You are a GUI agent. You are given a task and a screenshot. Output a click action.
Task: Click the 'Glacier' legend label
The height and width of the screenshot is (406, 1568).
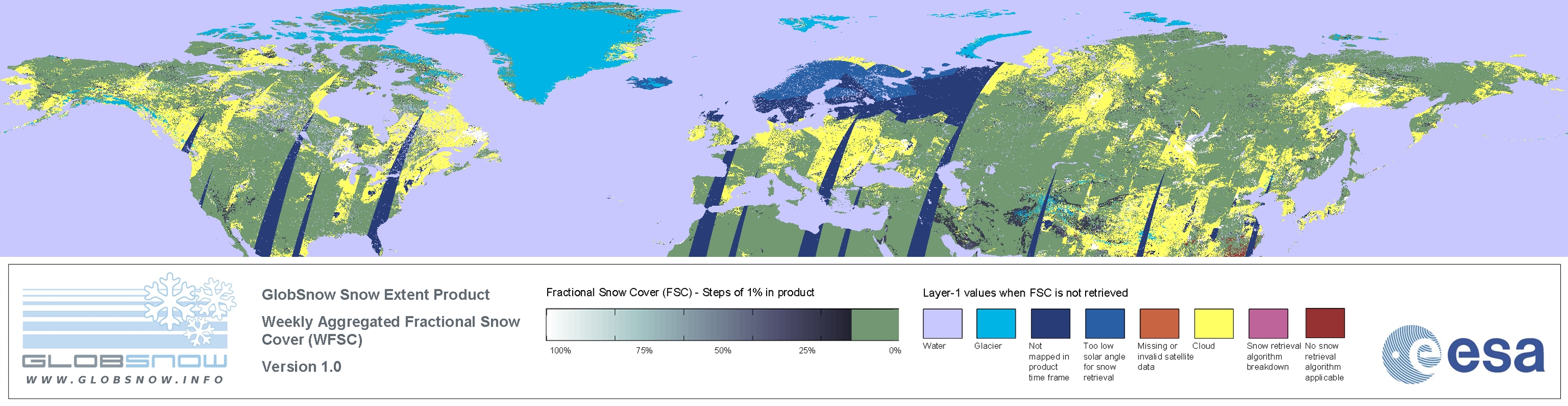pos(988,346)
